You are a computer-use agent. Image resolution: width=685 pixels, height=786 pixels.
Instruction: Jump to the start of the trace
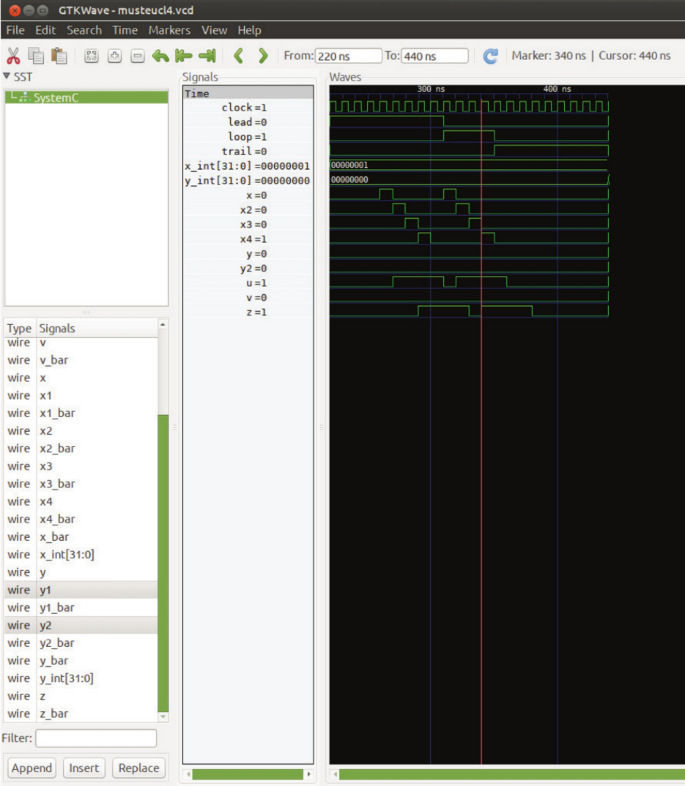(184, 56)
